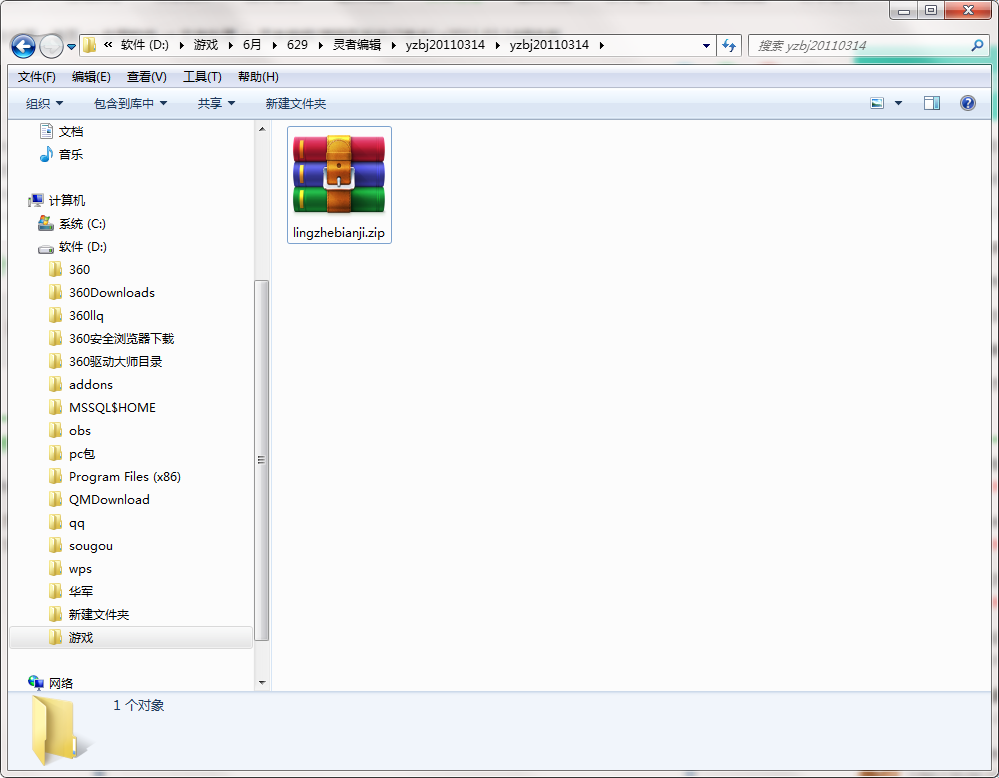This screenshot has height=778, width=999.
Task: Select 计算机 in the navigation pane
Action: (x=57, y=201)
